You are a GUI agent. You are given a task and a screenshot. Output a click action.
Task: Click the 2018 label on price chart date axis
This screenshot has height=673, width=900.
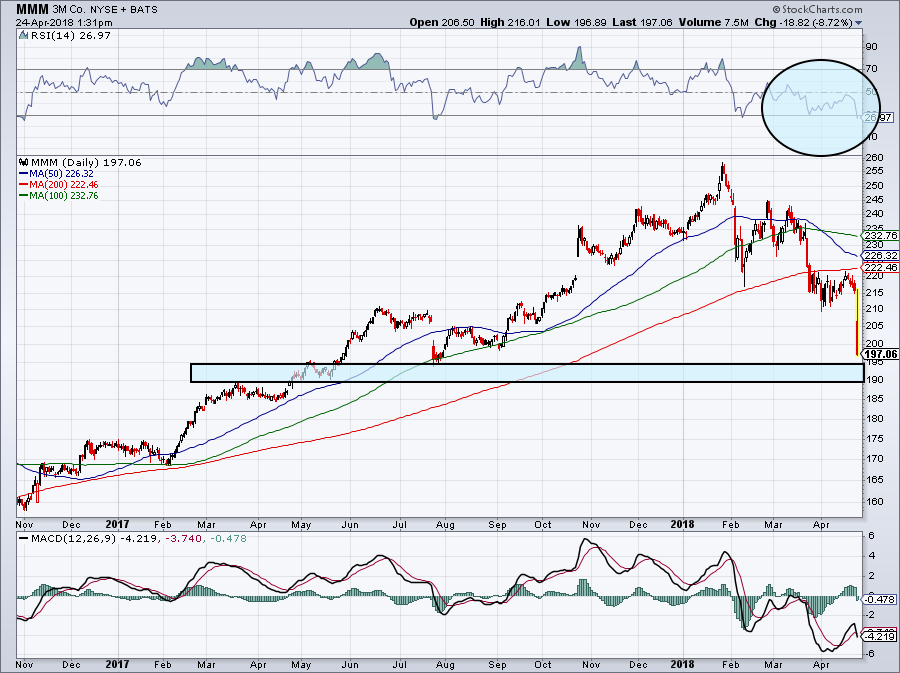(682, 524)
